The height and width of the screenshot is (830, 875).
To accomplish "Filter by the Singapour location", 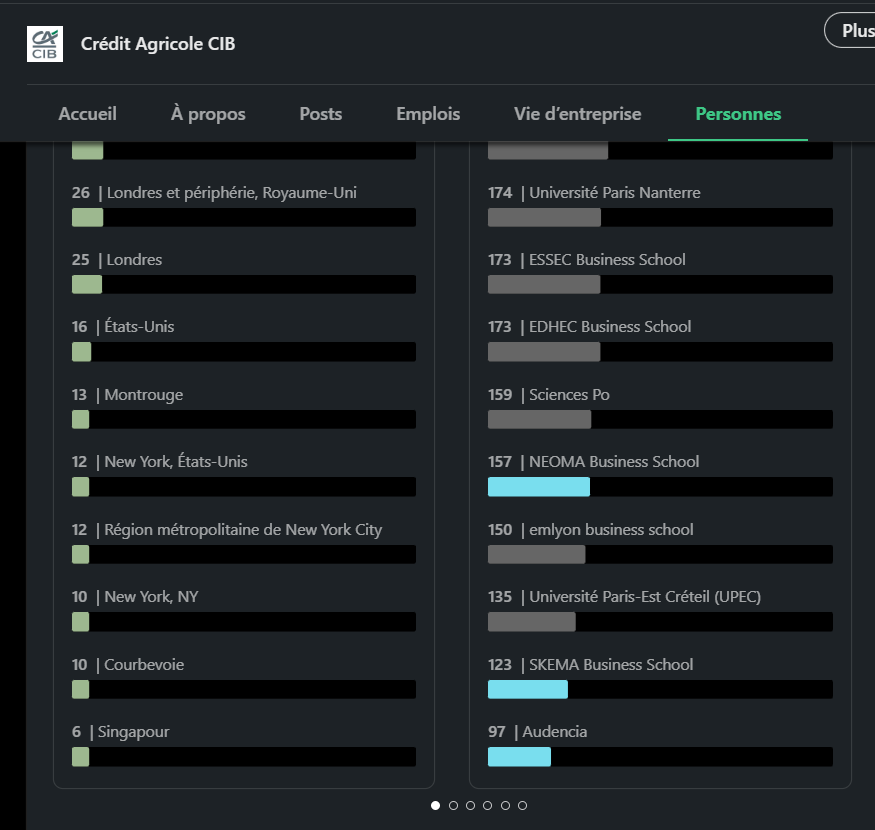I will (244, 745).
